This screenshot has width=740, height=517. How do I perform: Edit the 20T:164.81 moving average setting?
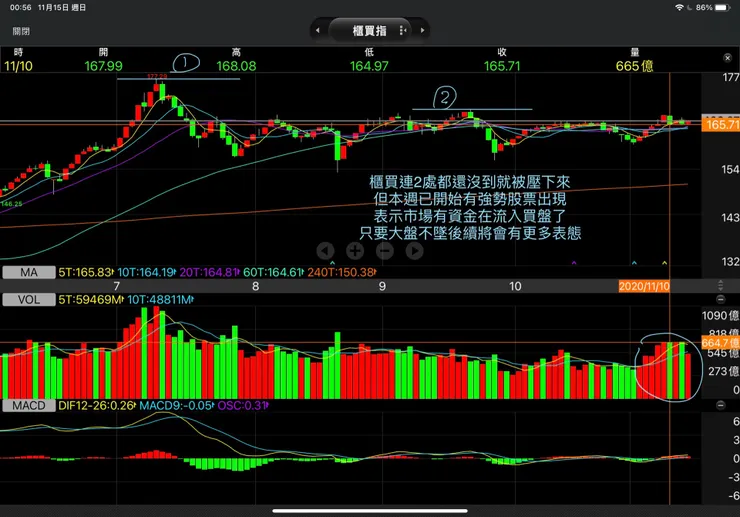click(x=209, y=272)
